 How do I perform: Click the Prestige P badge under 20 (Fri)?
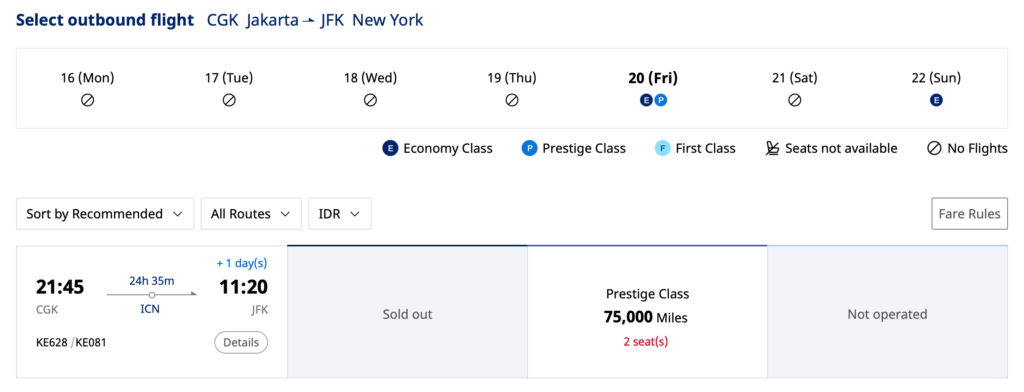click(660, 101)
